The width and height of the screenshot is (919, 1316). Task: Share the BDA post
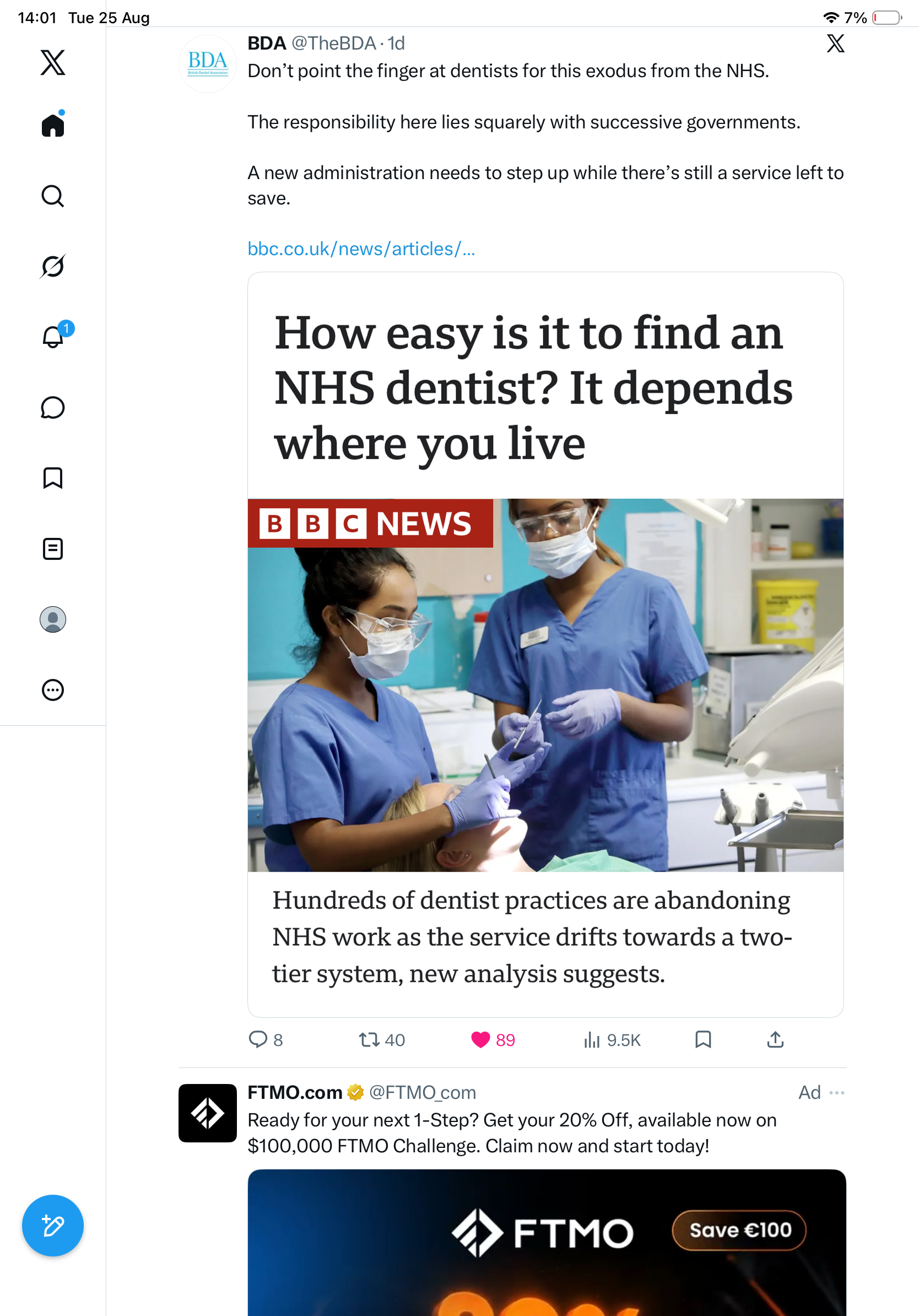coord(775,1039)
